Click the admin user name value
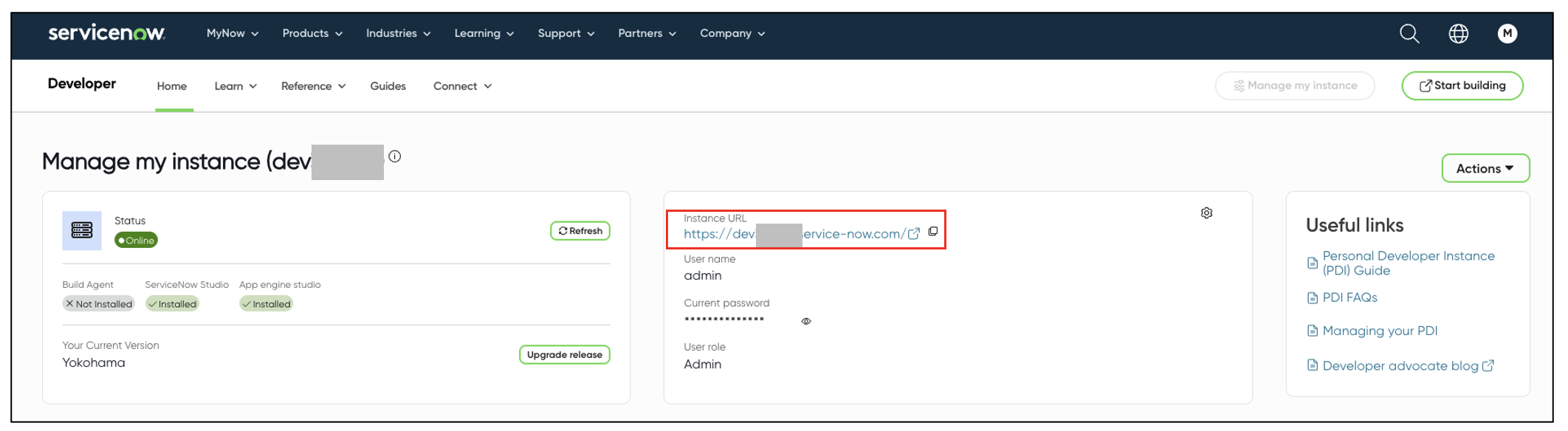 point(703,275)
